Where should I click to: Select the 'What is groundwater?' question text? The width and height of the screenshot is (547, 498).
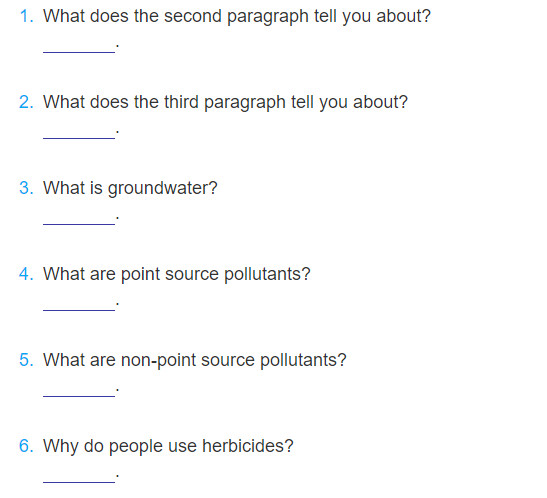pyautogui.click(x=130, y=189)
